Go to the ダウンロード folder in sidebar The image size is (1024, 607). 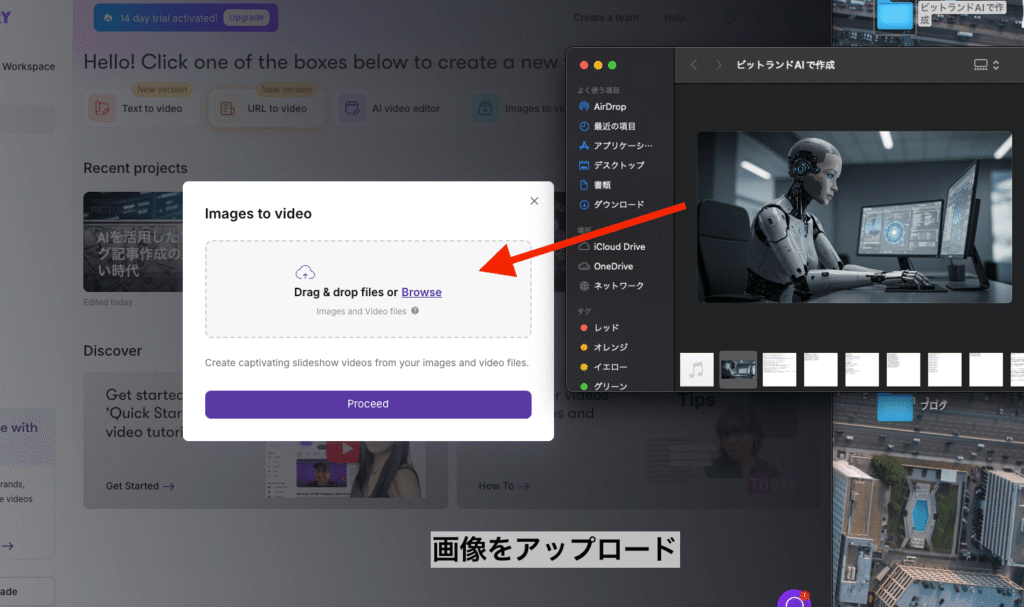click(x=618, y=204)
